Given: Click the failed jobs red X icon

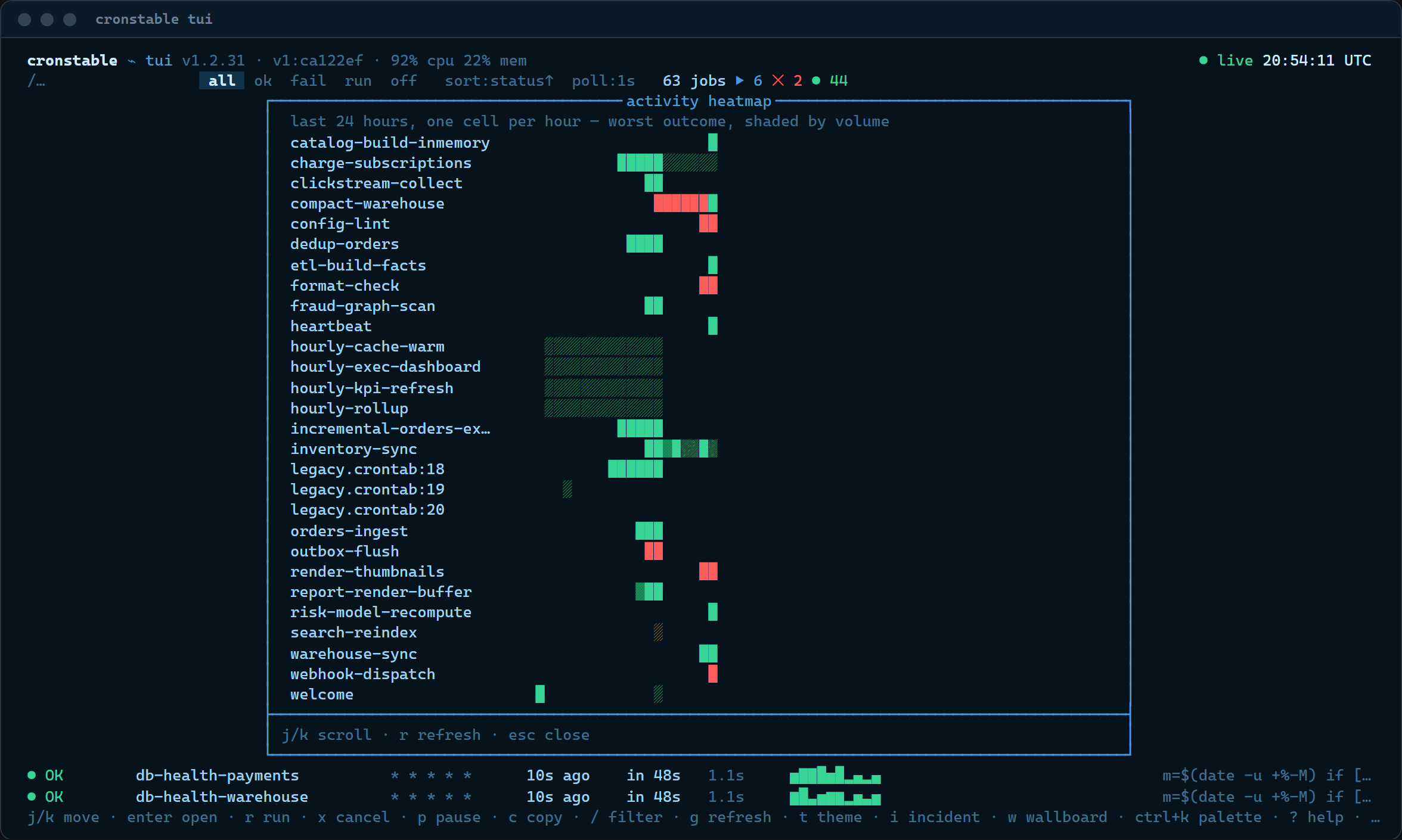Looking at the screenshot, I should click(x=778, y=80).
